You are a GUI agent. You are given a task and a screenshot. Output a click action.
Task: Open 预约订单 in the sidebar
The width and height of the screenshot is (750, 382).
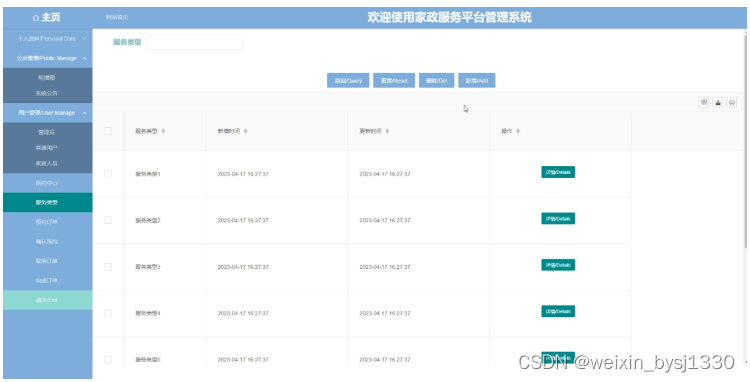(x=47, y=222)
